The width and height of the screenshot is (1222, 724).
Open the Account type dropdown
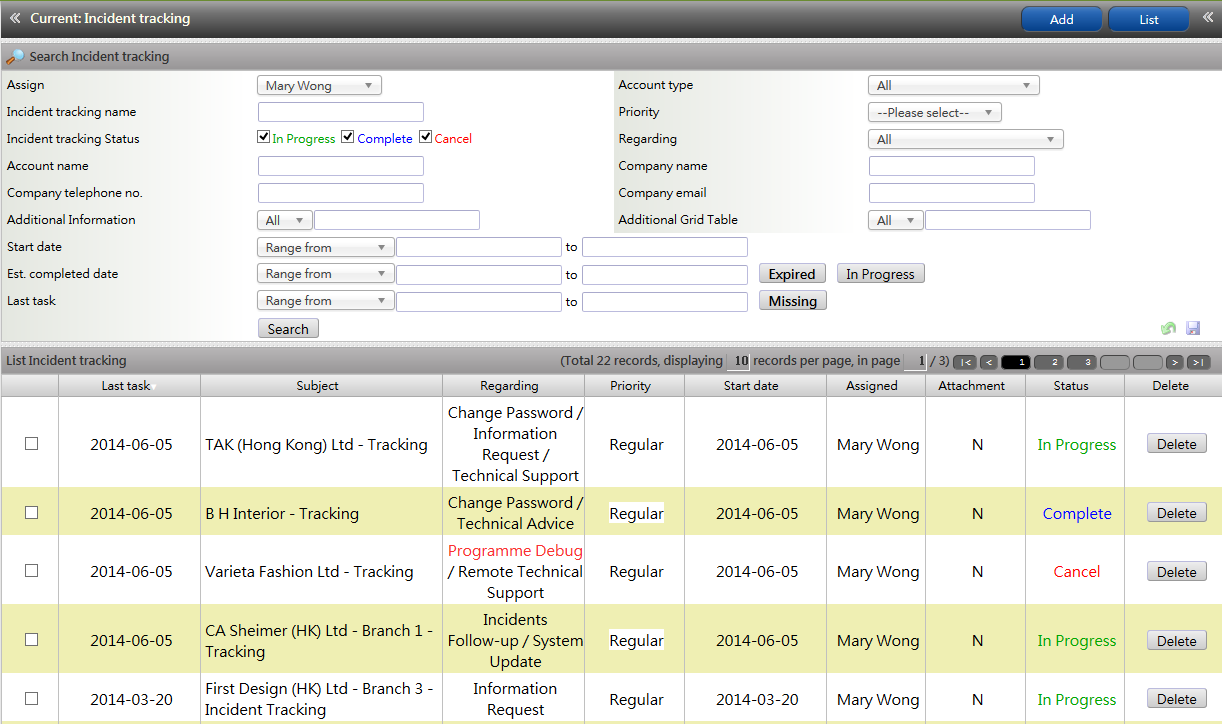954,86
